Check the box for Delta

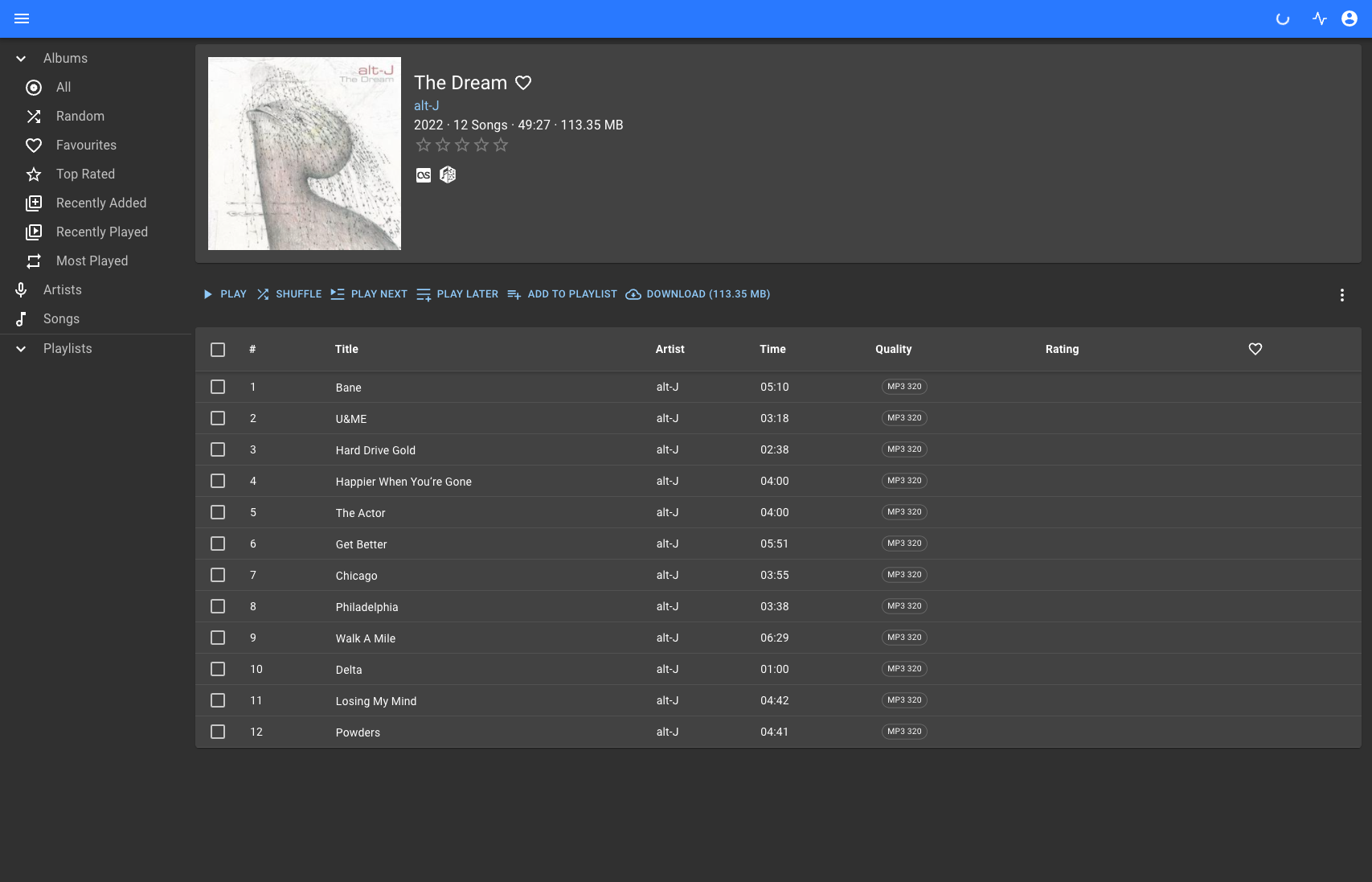tap(218, 669)
